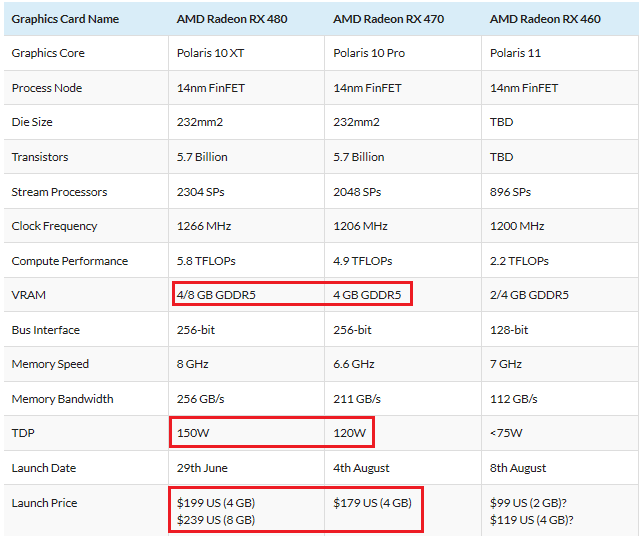Click the "$99 US (2 GB)?" price
The image size is (640, 540).
tap(529, 503)
